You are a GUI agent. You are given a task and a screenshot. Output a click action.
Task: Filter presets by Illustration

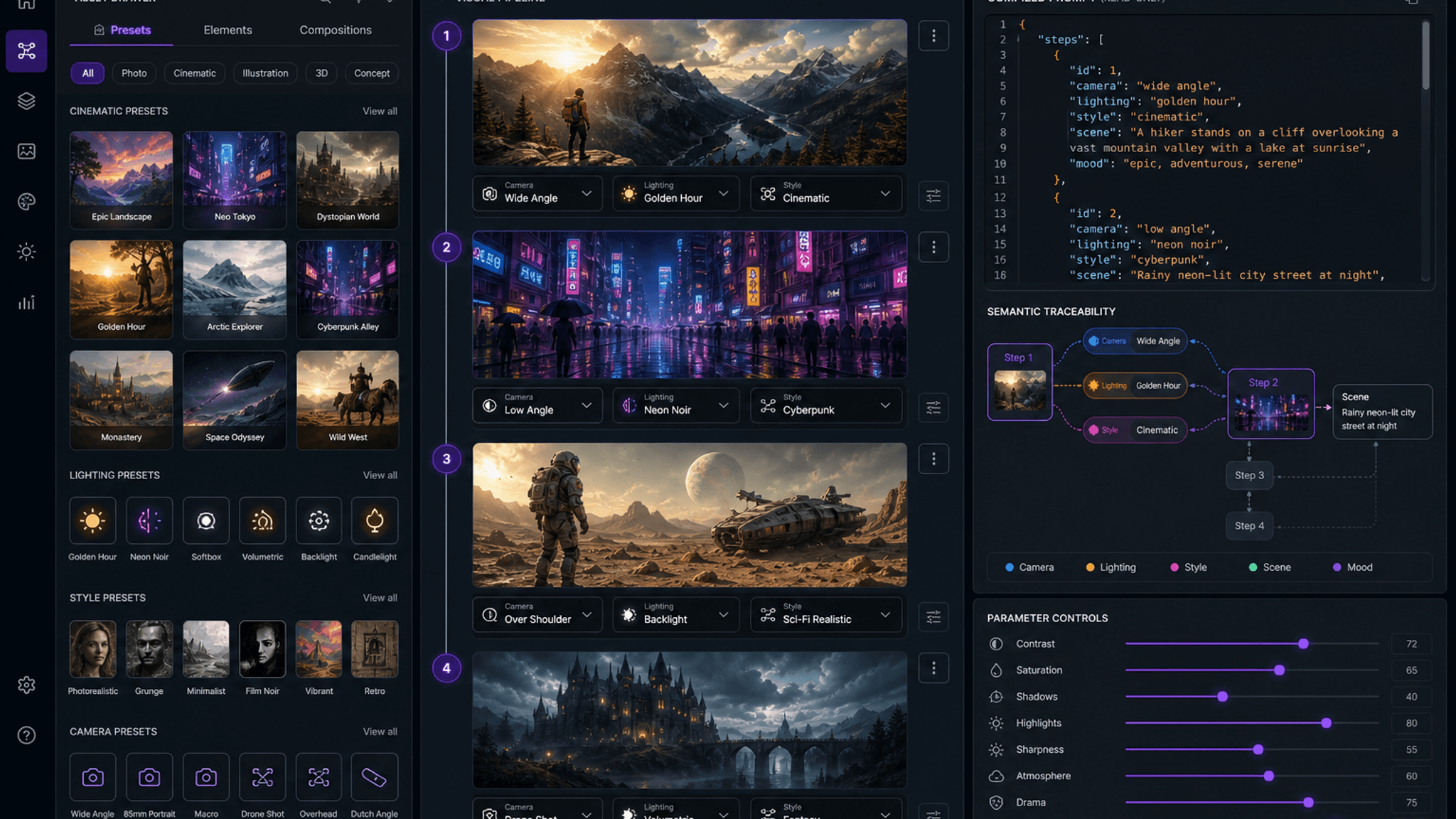[x=265, y=73]
